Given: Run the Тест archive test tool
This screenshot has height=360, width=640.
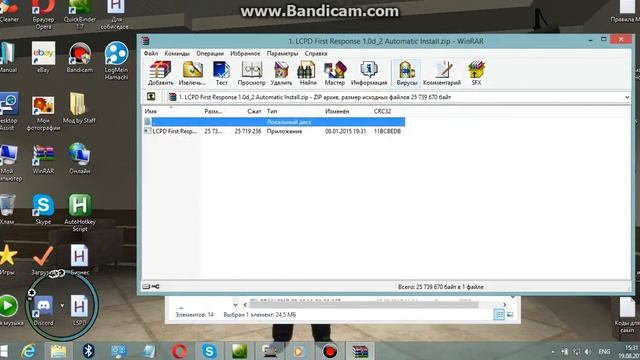Looking at the screenshot, I should click(x=221, y=73).
